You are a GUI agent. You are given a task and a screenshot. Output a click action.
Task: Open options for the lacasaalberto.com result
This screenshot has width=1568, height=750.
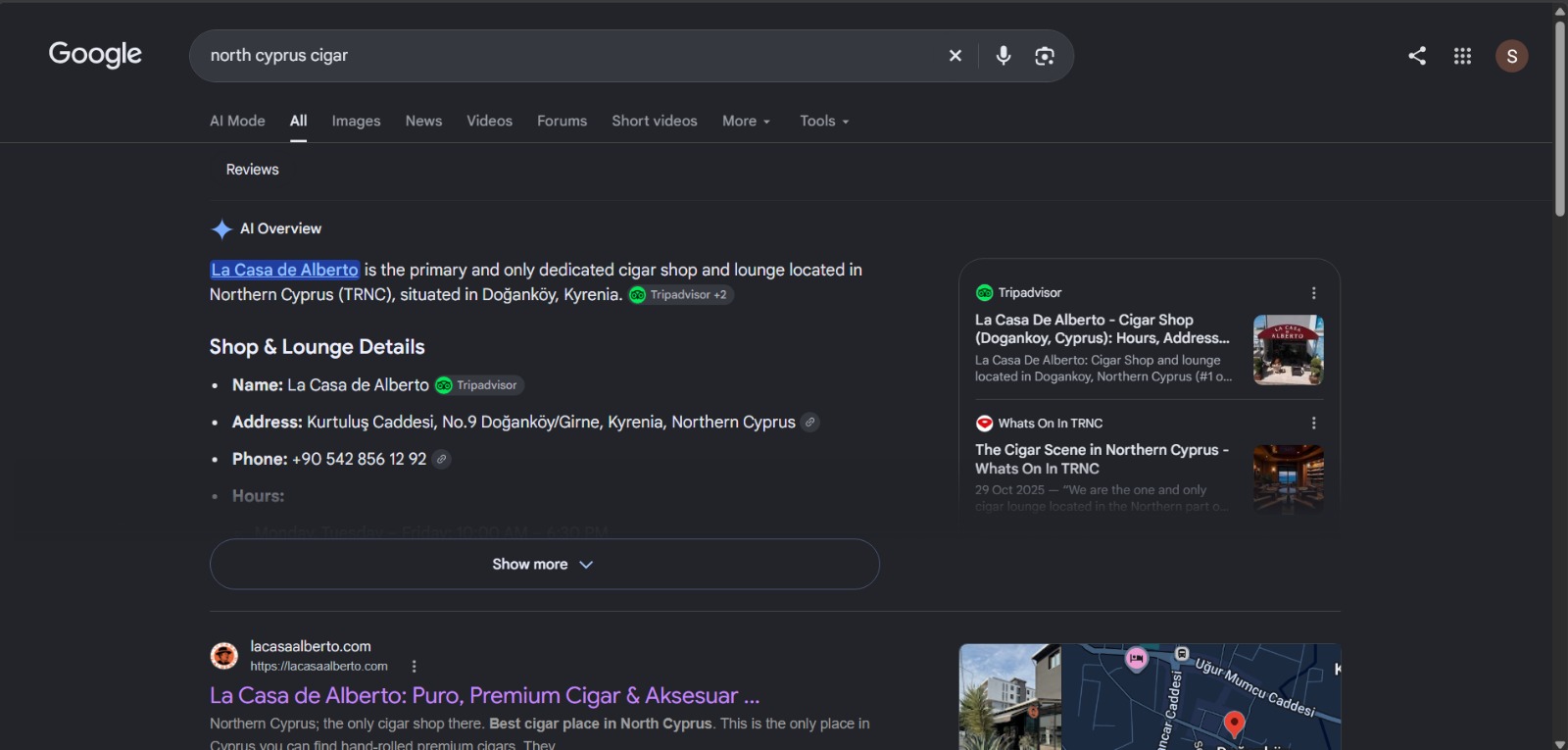[x=415, y=667]
